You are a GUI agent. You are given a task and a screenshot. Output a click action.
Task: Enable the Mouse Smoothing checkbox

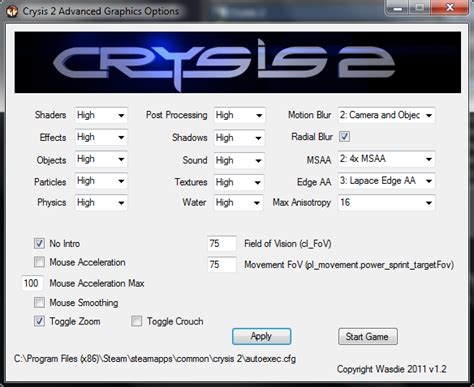[39, 303]
